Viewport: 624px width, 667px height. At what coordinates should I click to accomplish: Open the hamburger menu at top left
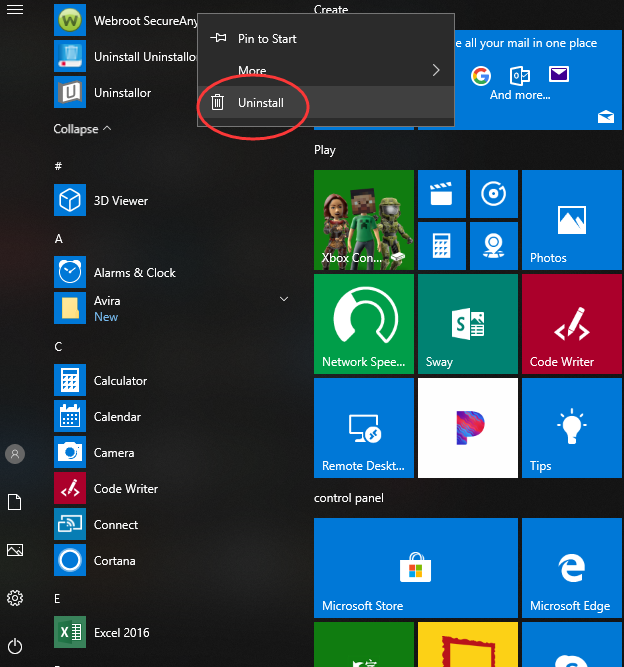15,9
